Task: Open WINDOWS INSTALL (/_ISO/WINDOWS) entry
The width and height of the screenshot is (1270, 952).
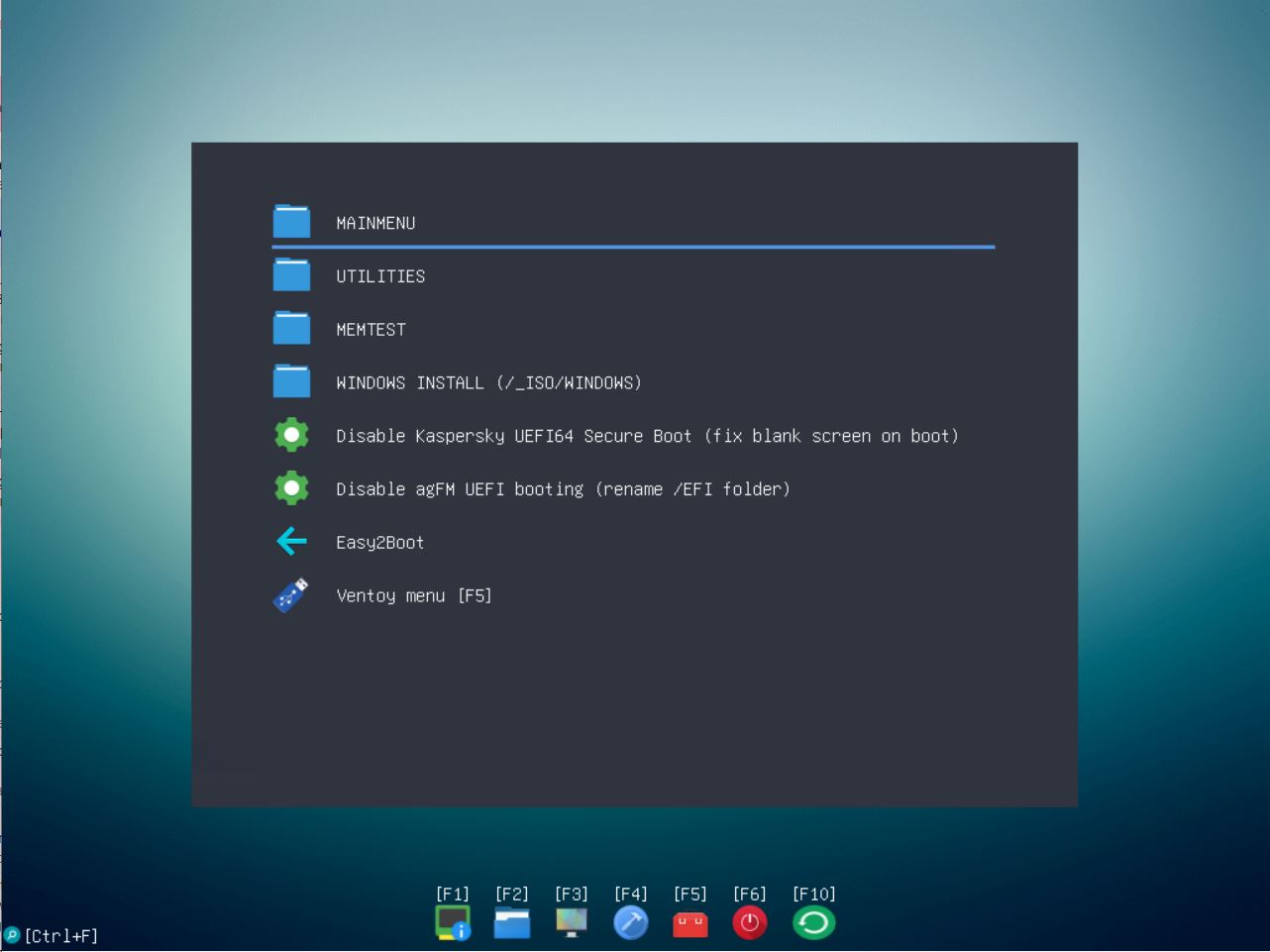Action: 488,382
